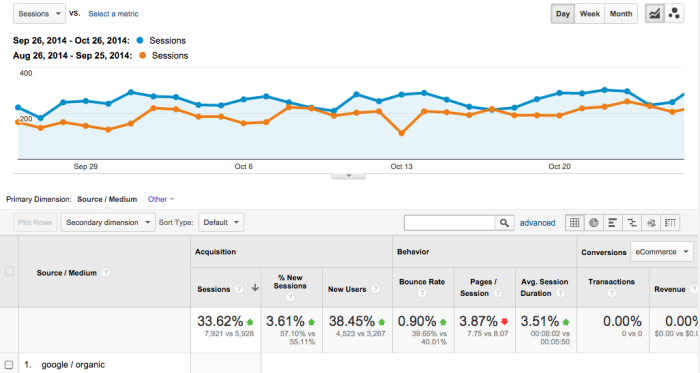Image resolution: width=700 pixels, height=373 pixels.
Task: Select the Performance bar view icon
Action: 612,223
